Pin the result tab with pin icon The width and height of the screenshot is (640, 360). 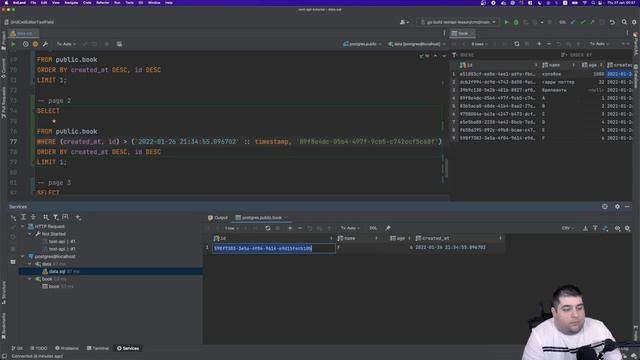(388, 228)
